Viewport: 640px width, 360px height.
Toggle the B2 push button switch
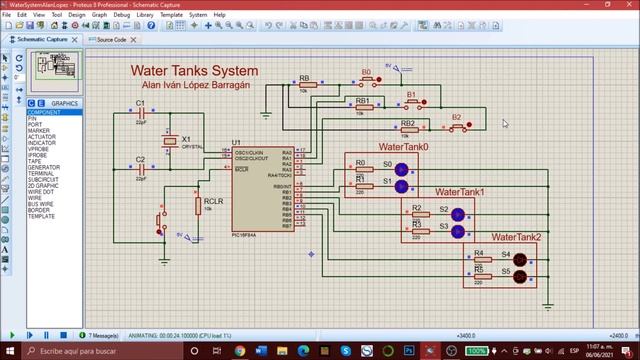pos(460,127)
